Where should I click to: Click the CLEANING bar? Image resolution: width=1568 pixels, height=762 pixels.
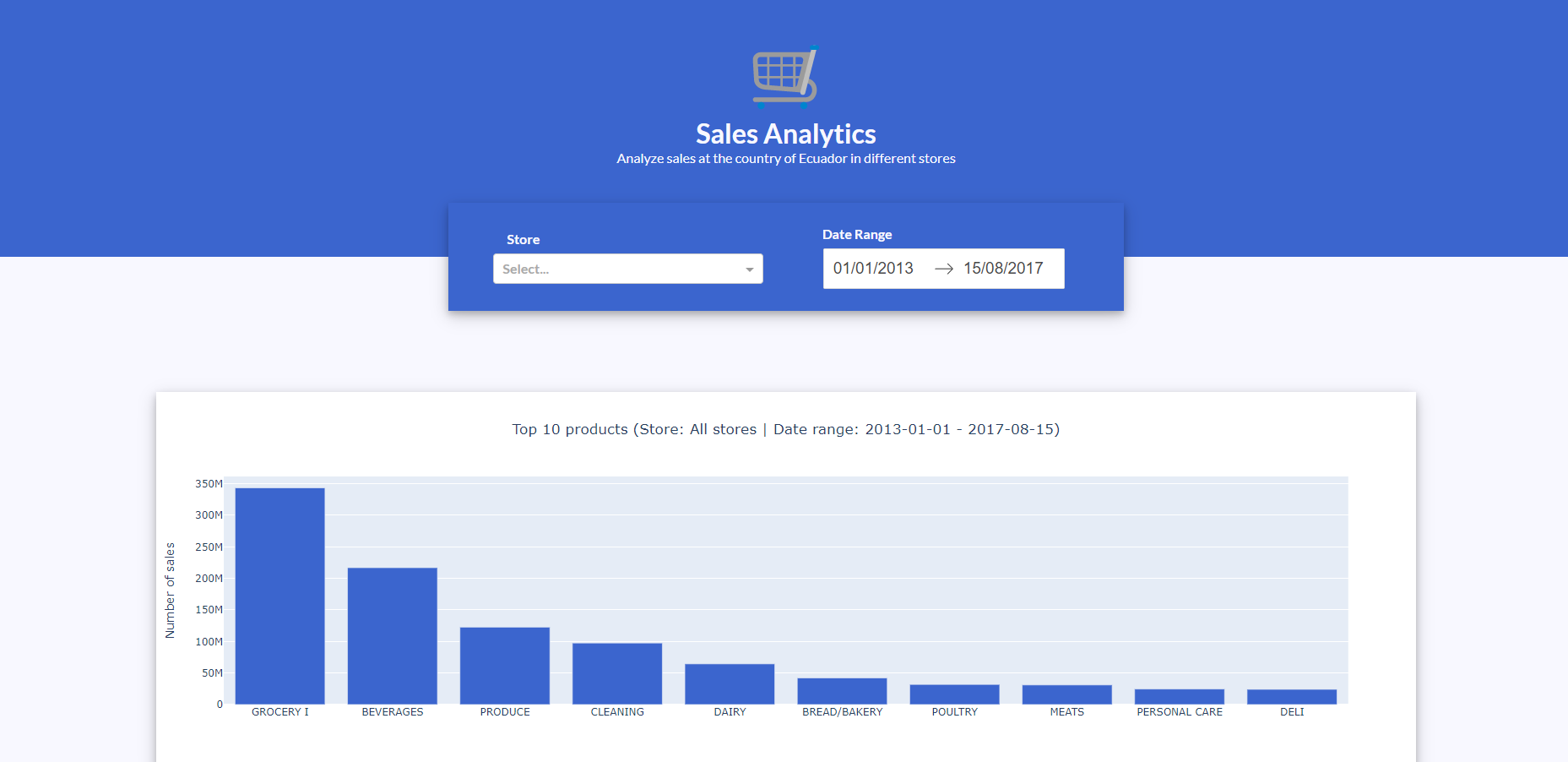[617, 673]
